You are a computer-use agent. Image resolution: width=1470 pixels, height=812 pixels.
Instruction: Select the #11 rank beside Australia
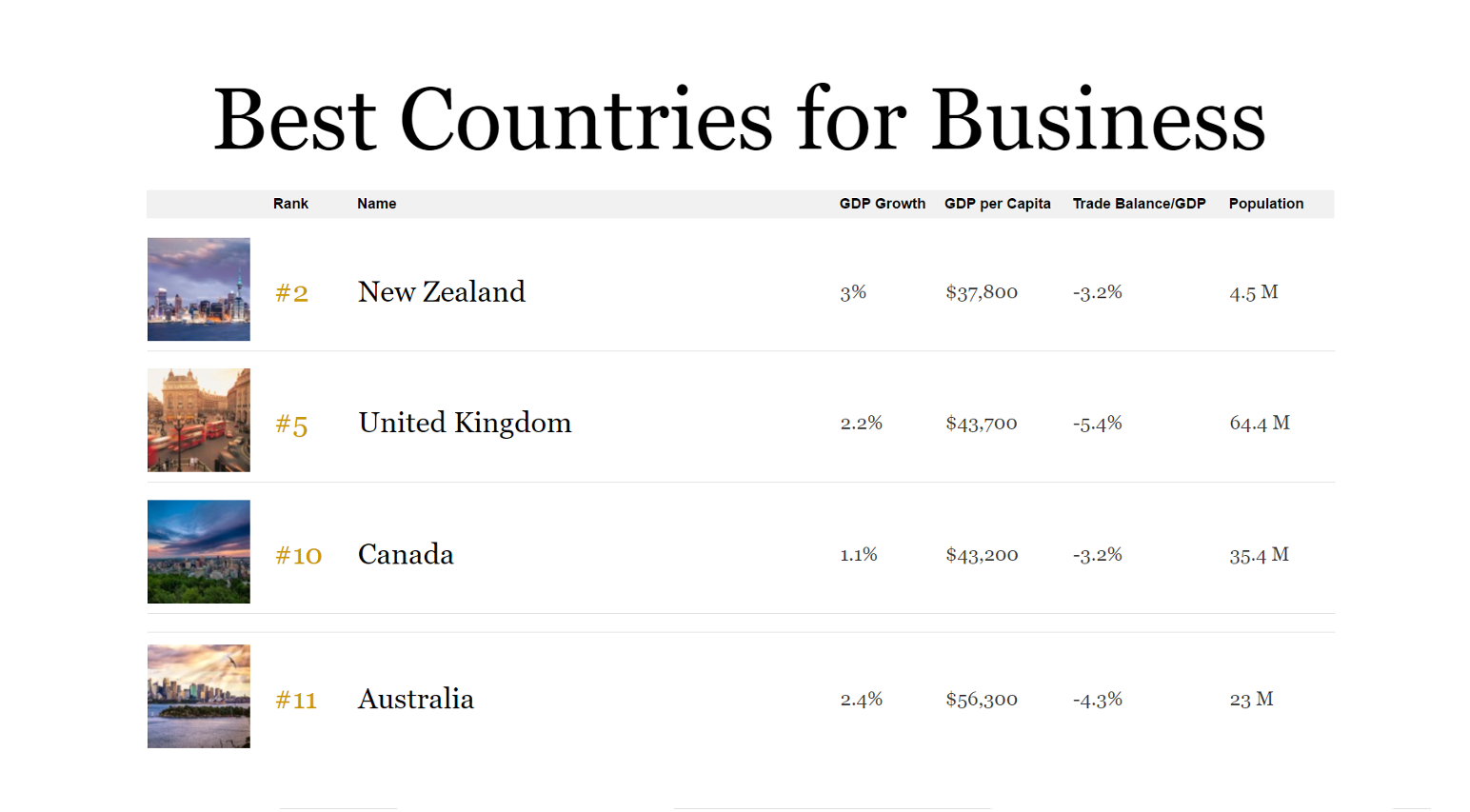point(296,701)
